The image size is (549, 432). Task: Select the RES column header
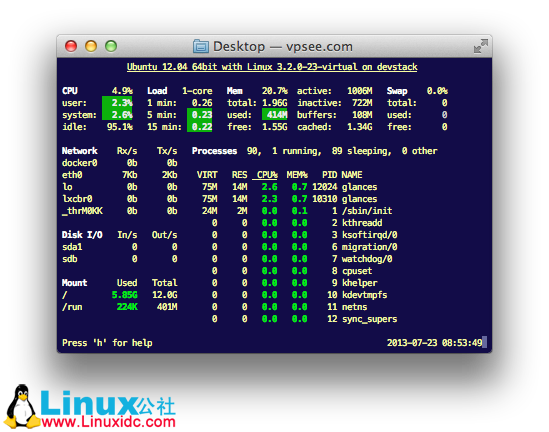click(x=239, y=175)
